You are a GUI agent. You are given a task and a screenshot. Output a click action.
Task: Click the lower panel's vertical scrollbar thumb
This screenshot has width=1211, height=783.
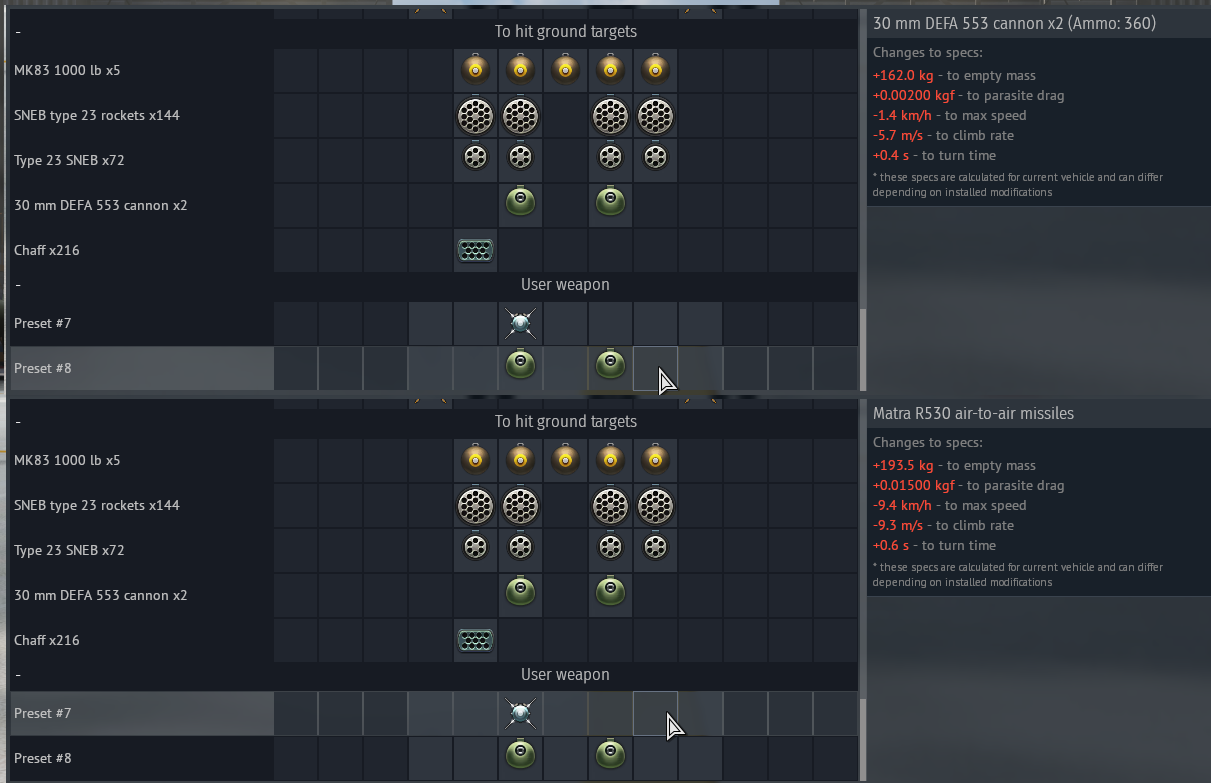[x=862, y=740]
